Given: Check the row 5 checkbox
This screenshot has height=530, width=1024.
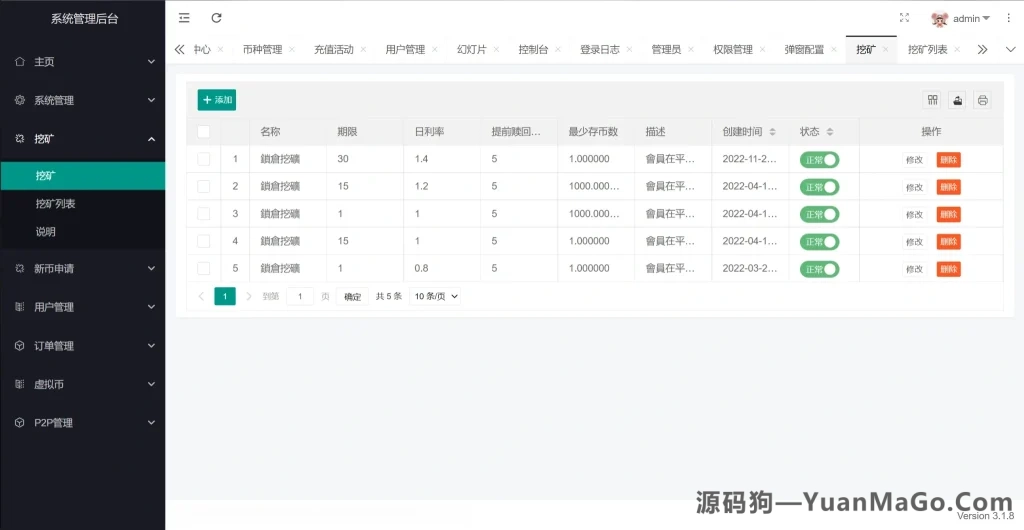Looking at the screenshot, I should [204, 269].
